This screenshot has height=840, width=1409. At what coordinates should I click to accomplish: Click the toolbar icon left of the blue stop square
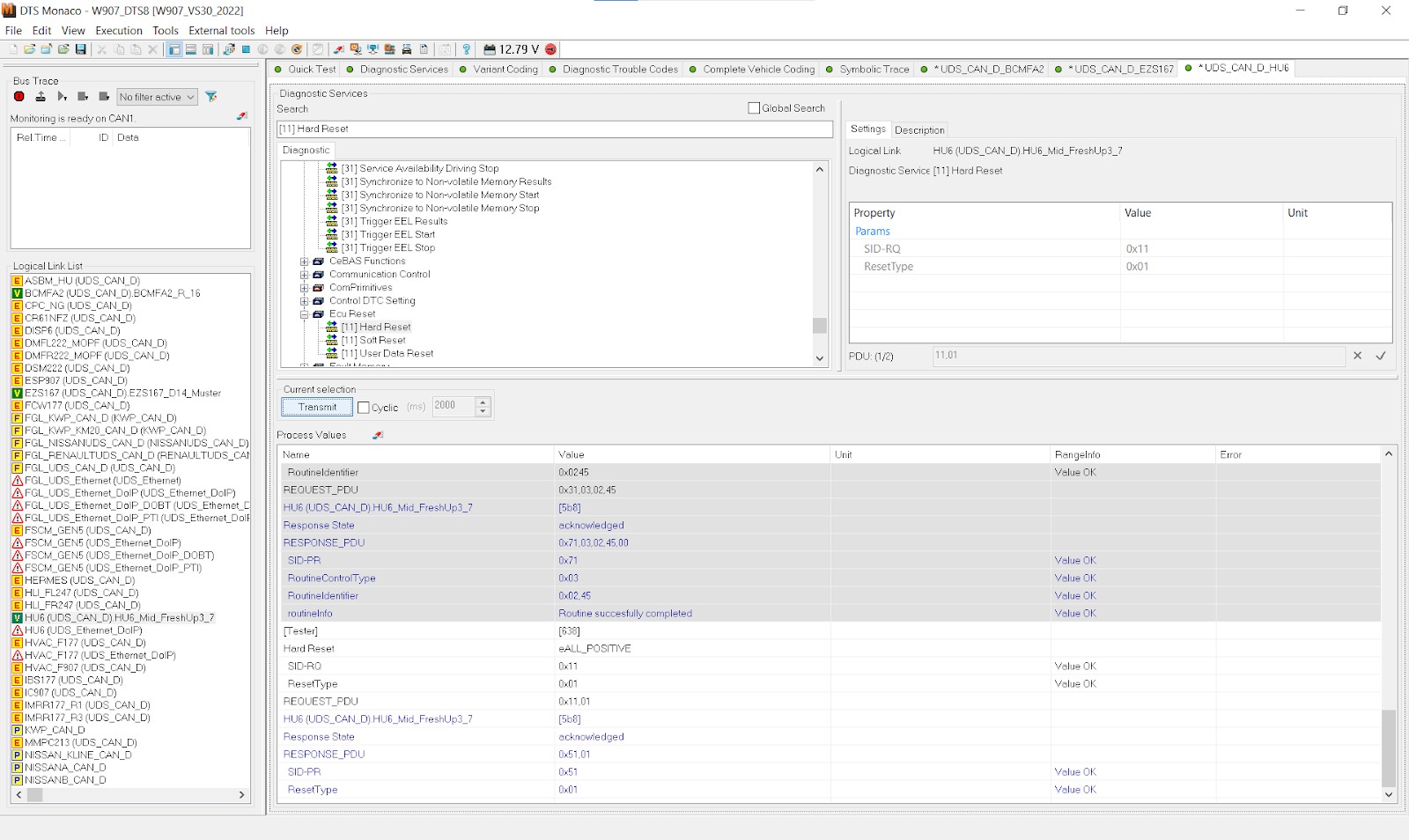coord(229,49)
